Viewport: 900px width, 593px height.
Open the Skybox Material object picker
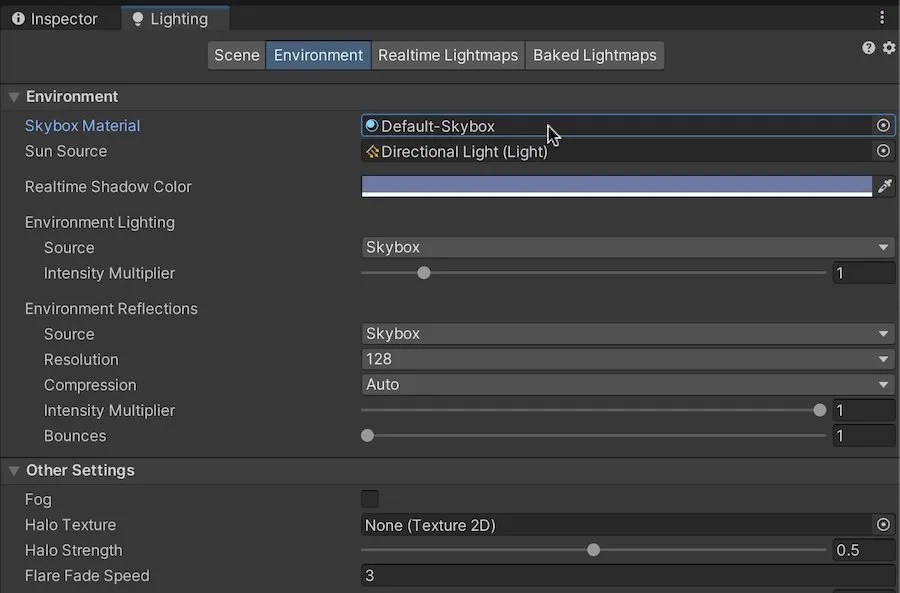point(883,125)
